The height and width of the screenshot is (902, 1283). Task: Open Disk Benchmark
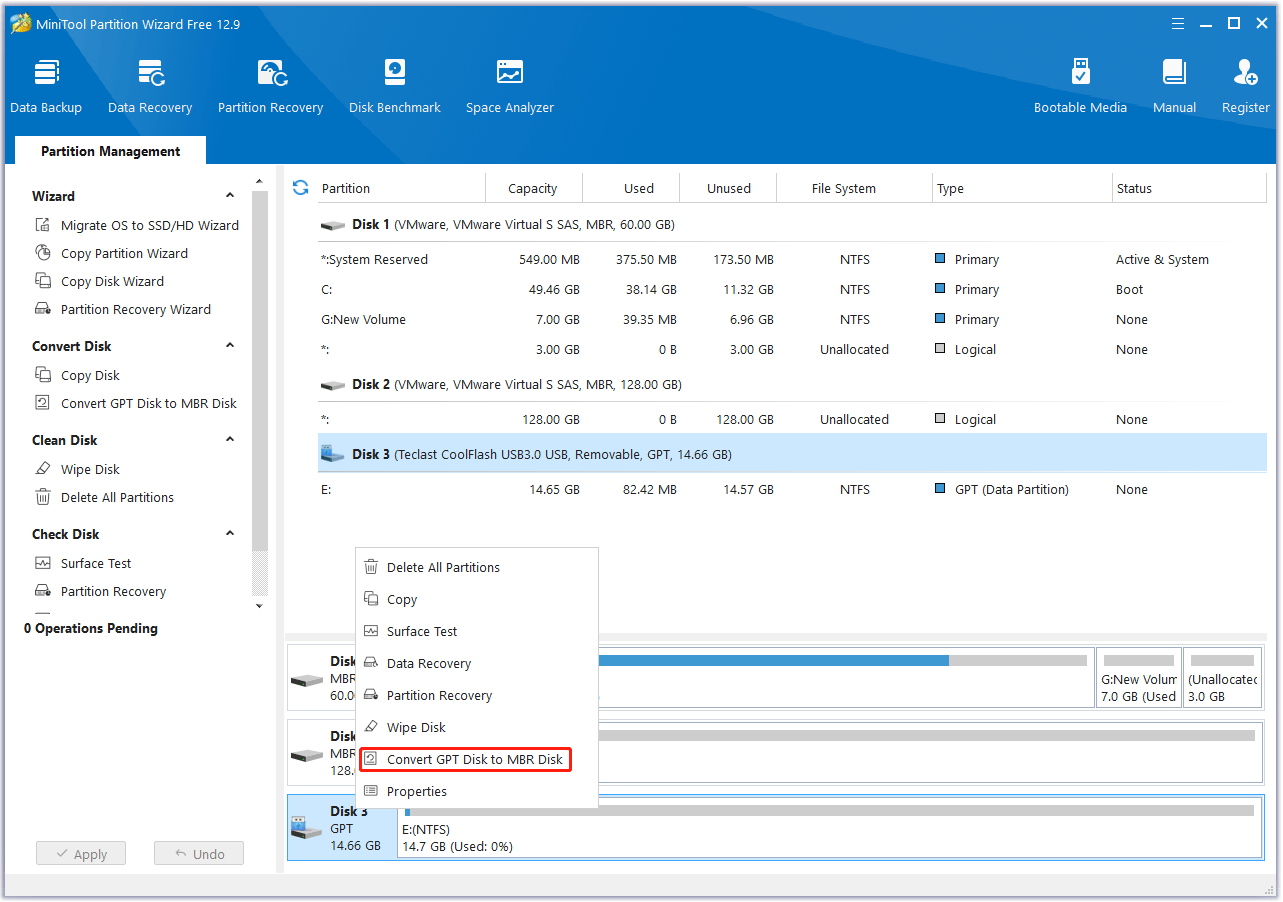pyautogui.click(x=395, y=87)
